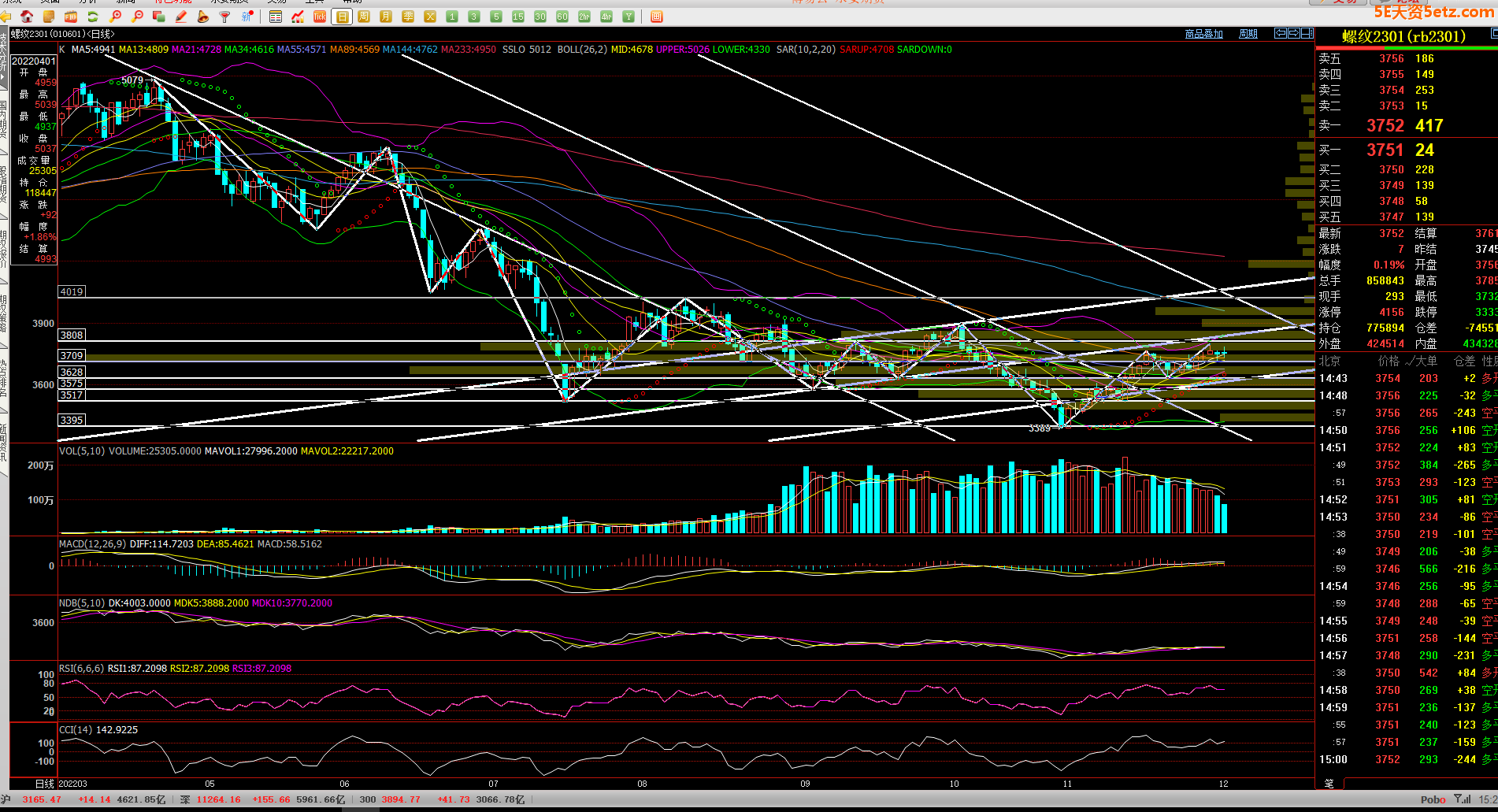
Task: Open the time-share chart icon
Action: pyautogui.click(x=298, y=17)
